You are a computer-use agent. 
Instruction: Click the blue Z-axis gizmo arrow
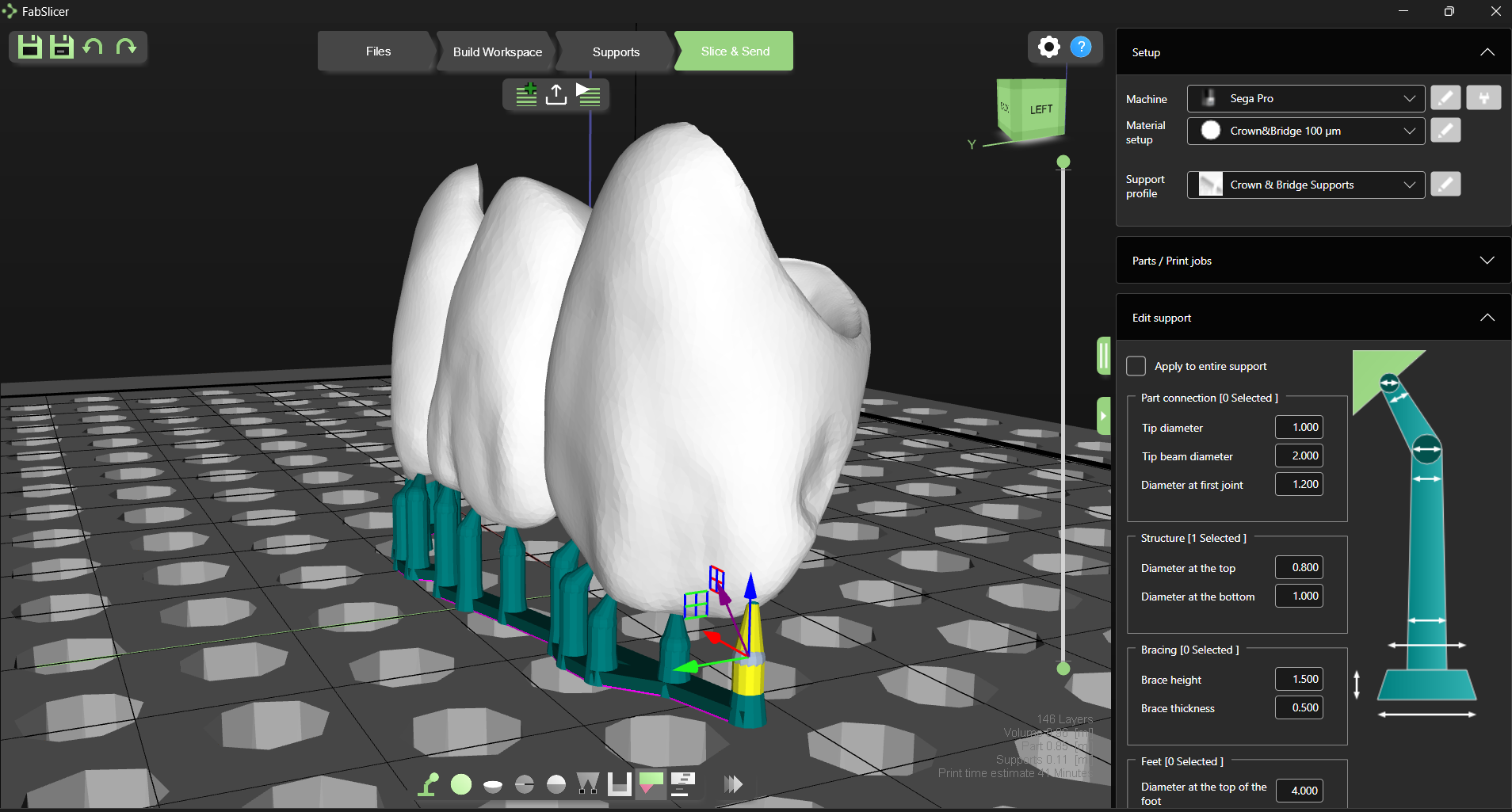[x=750, y=587]
